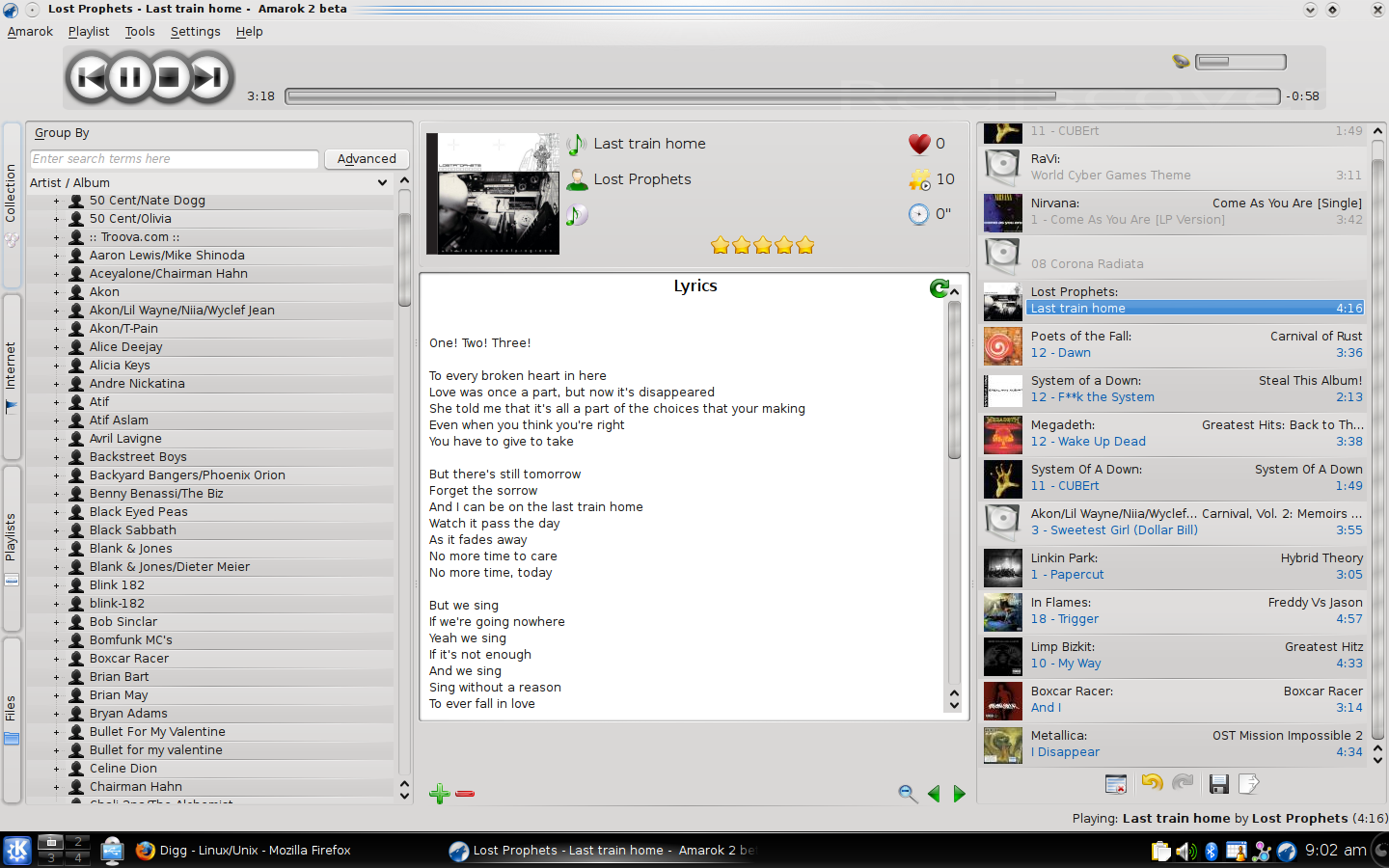
Task: Click the Bluetooth tray icon
Action: pos(1212,851)
